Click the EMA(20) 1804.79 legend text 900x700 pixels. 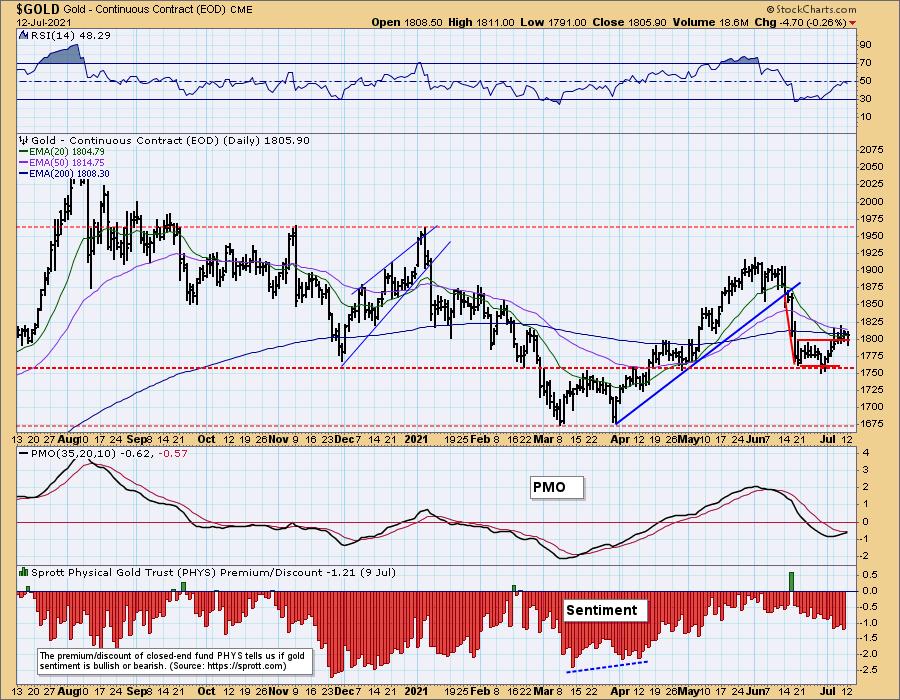pos(67,152)
